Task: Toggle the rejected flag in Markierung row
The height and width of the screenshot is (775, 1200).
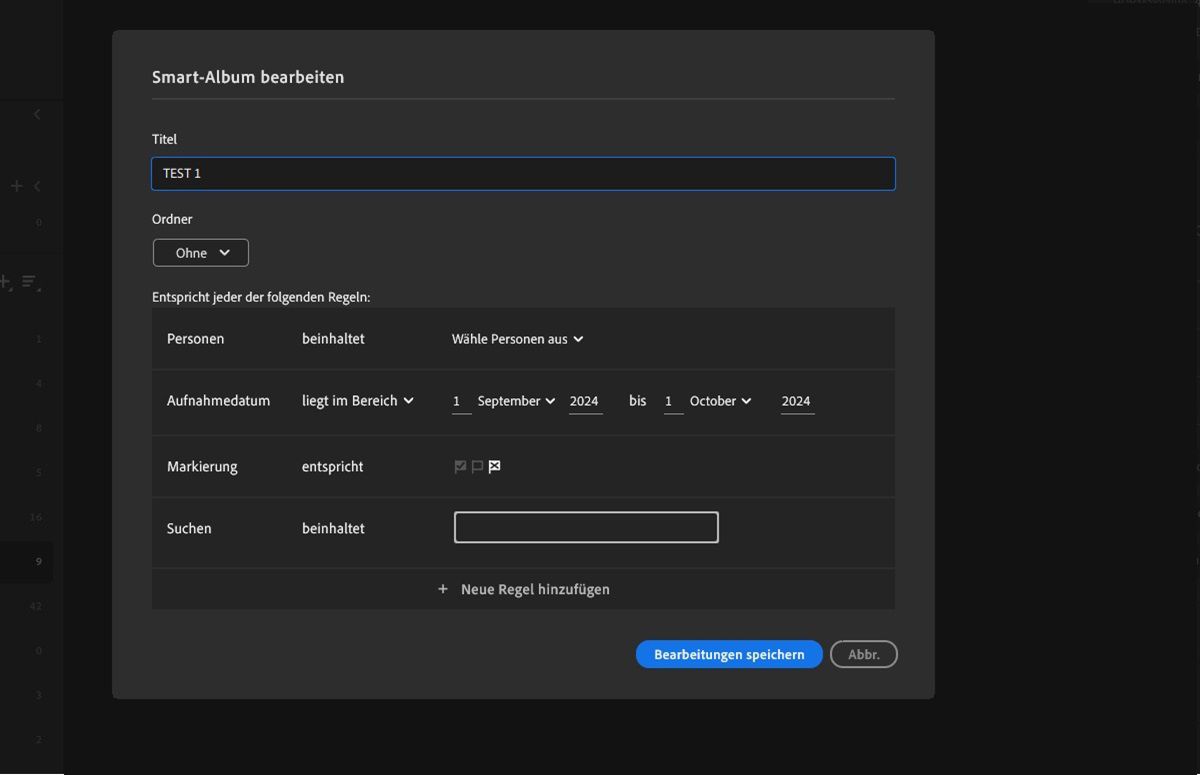Action: coord(494,466)
